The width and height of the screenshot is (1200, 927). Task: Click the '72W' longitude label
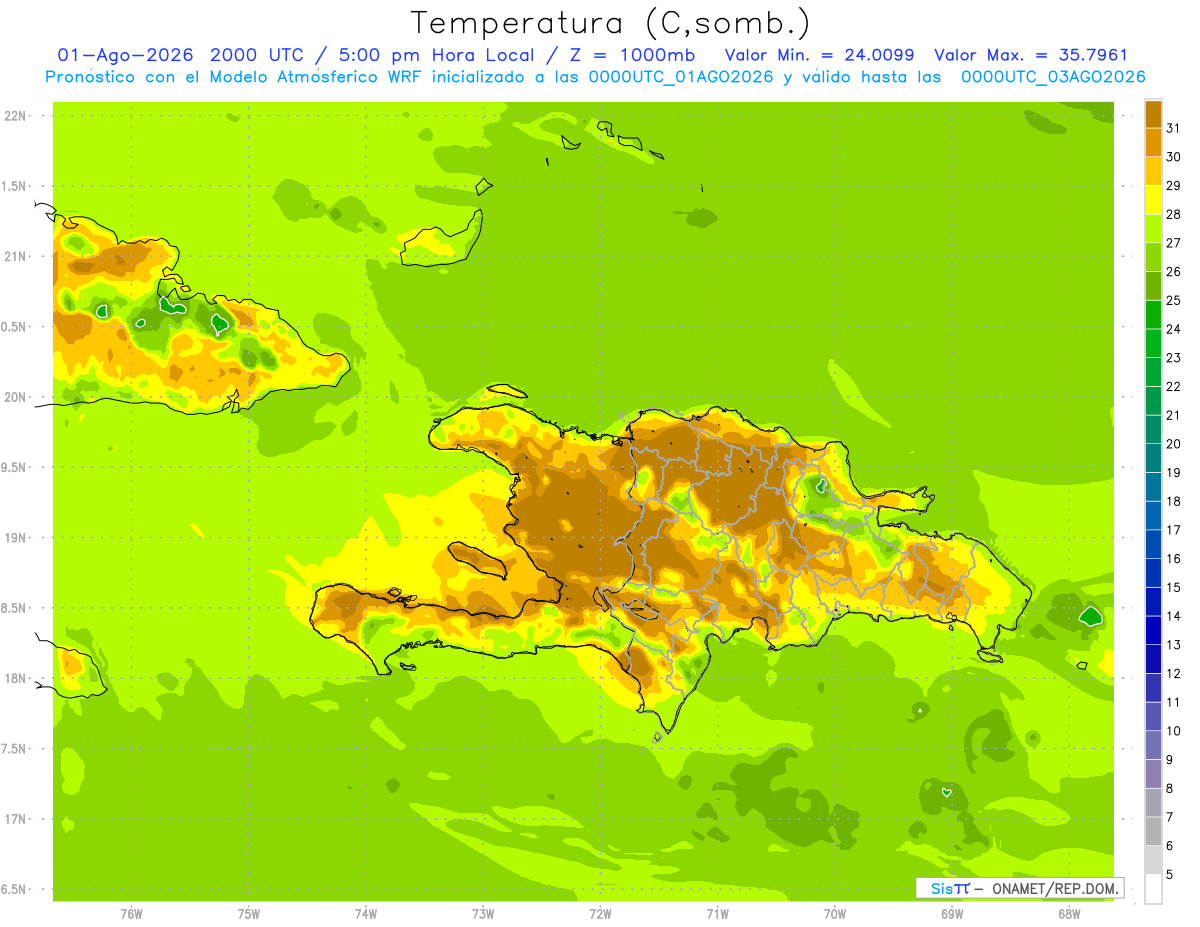point(600,913)
